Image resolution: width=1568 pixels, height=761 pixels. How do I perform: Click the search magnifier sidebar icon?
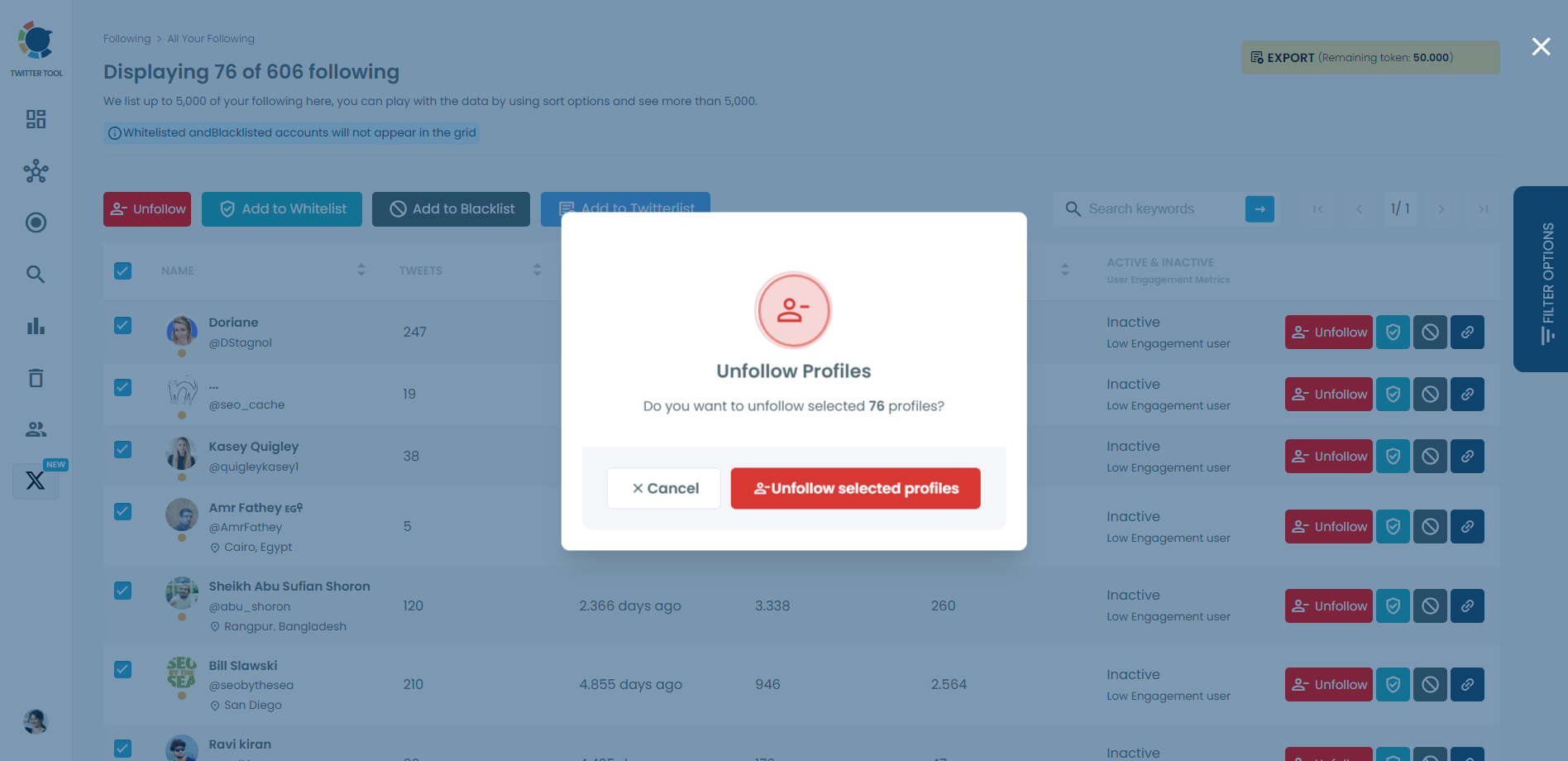pos(36,274)
